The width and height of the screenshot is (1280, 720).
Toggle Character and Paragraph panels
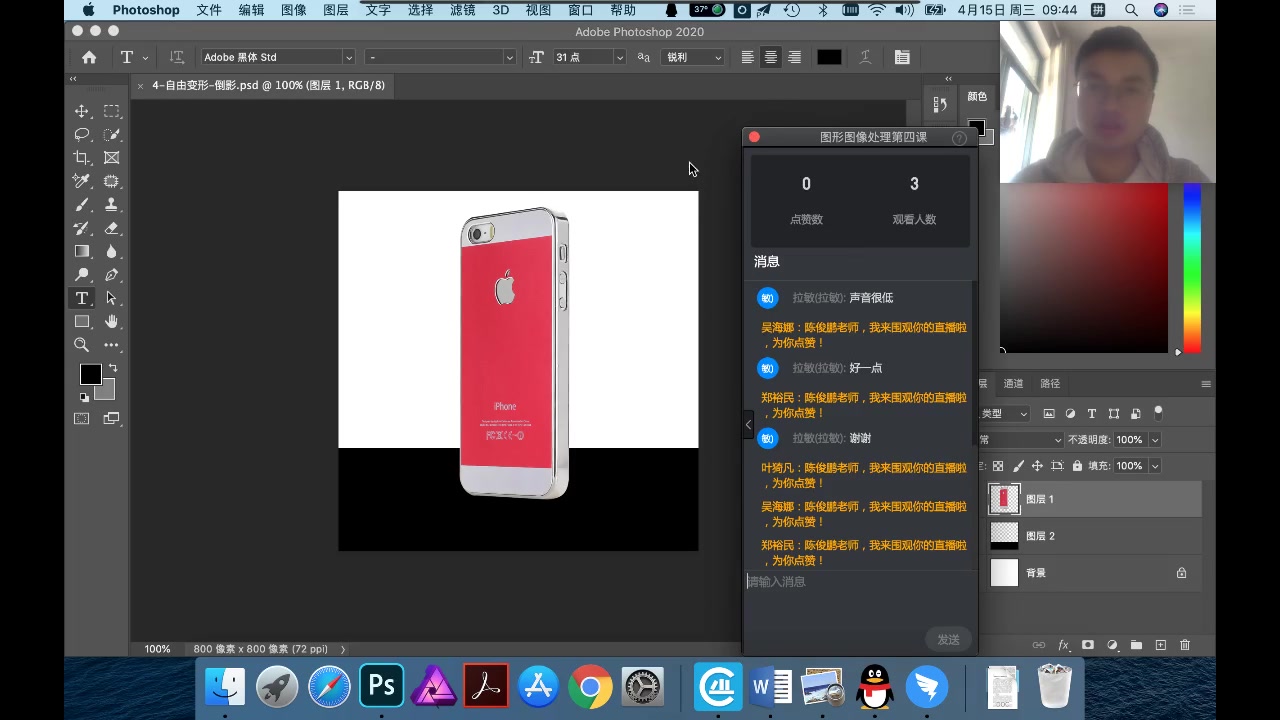902,57
